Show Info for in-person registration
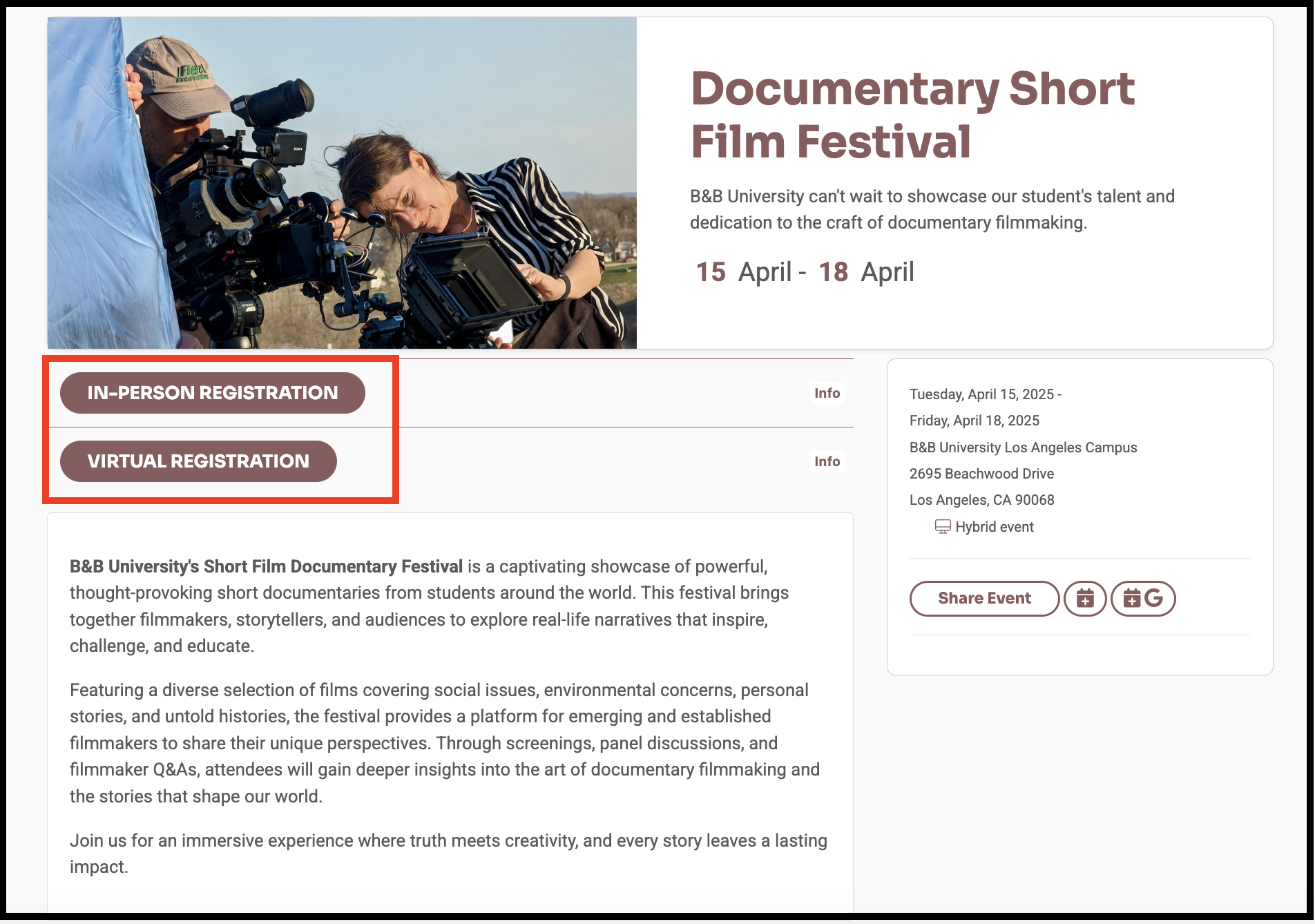Screen dimensions: 1315x924 pyautogui.click(x=827, y=393)
